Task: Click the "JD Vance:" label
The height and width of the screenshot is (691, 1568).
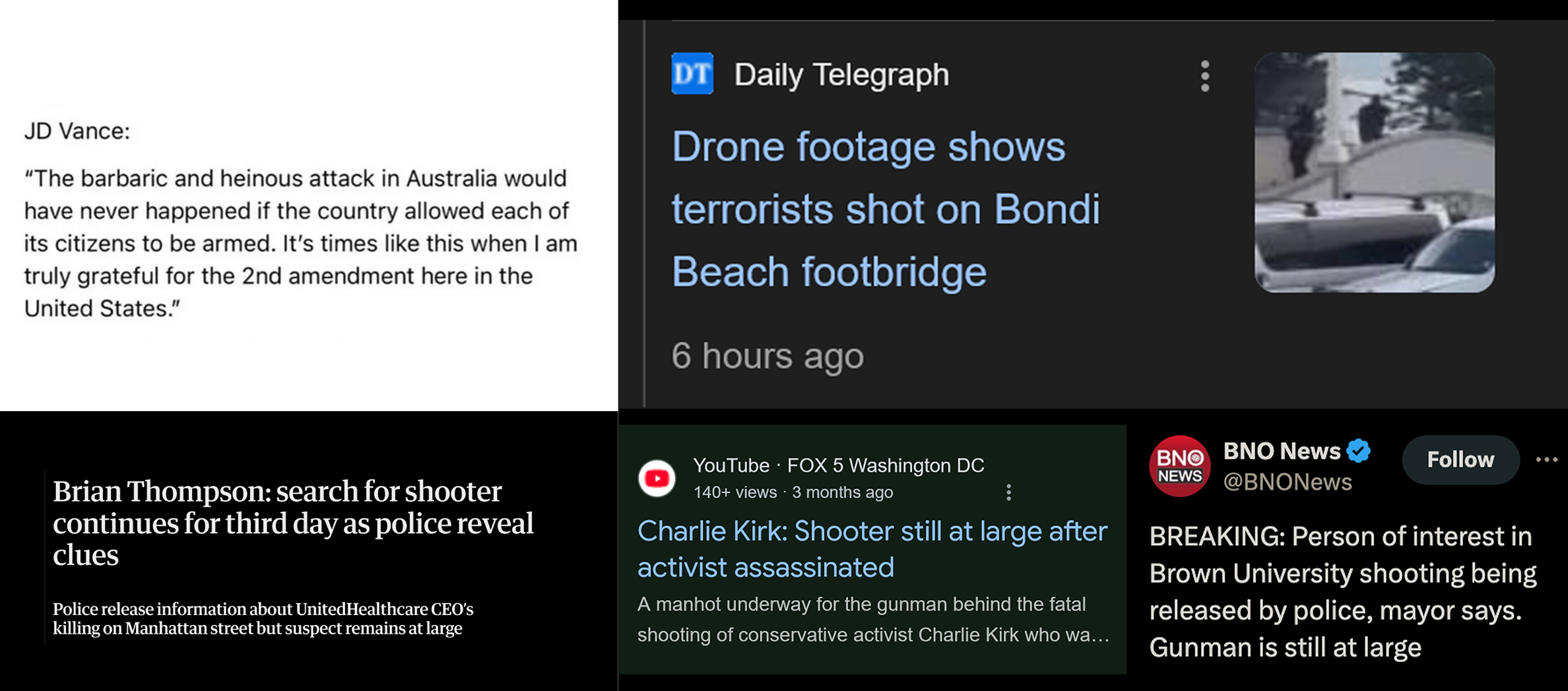Action: click(77, 131)
